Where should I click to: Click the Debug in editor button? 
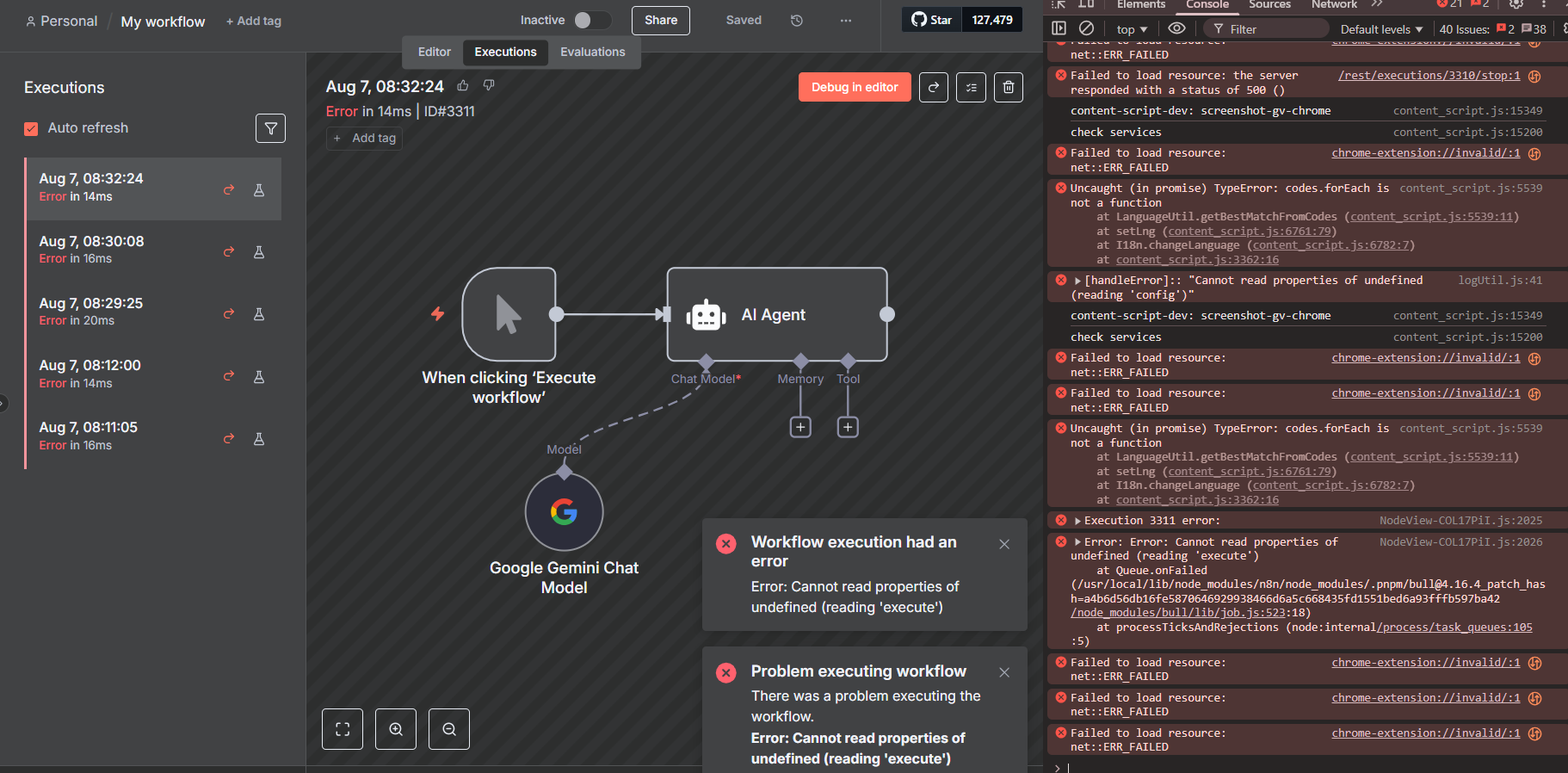[854, 87]
